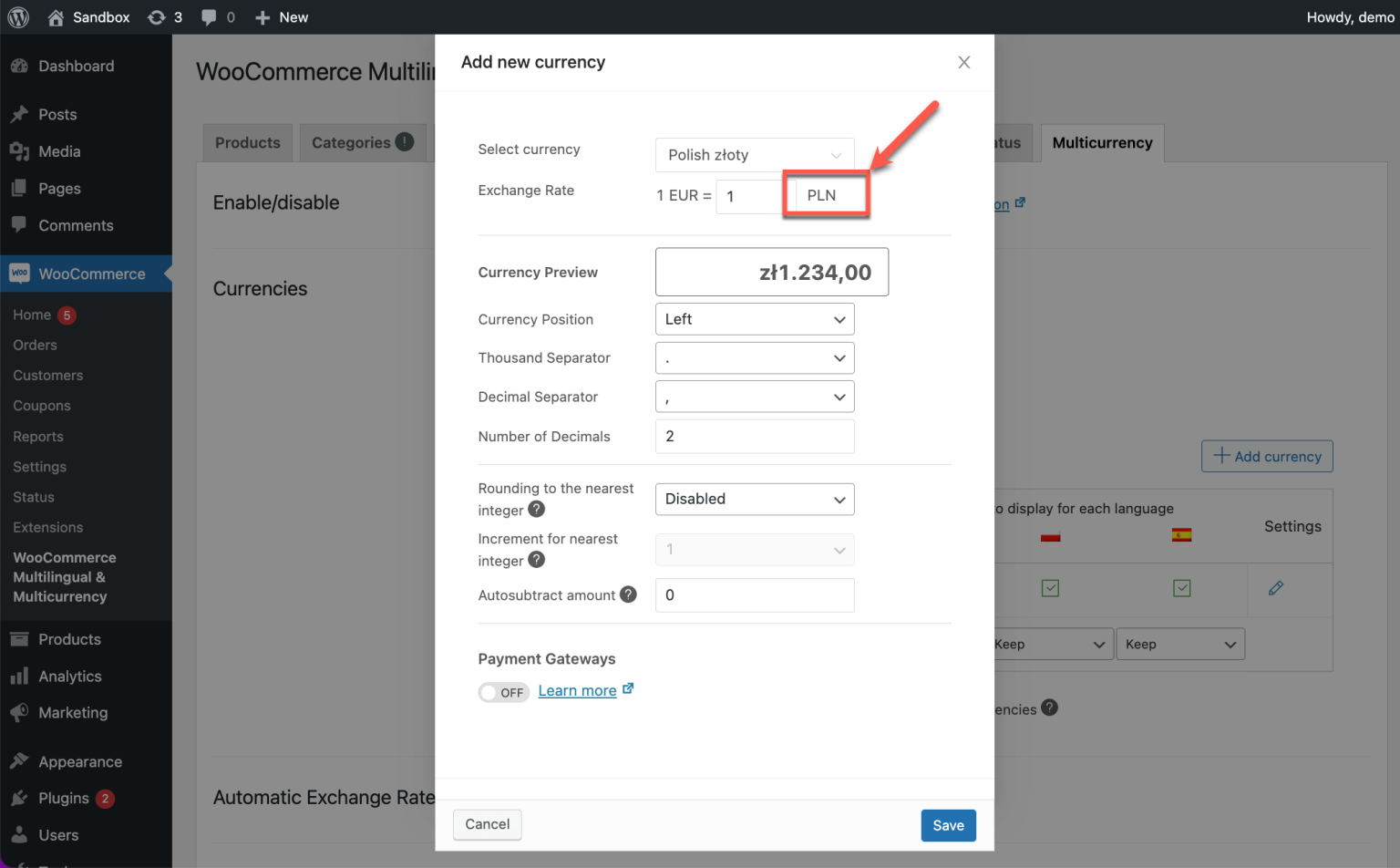Open the Currency Position dropdown
Image resolution: width=1400 pixels, height=868 pixels.
[x=755, y=319]
